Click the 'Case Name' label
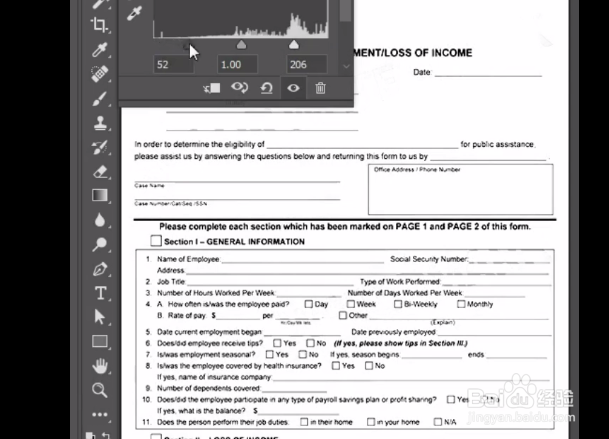Viewport: 609px width, 439px height. (x=149, y=186)
